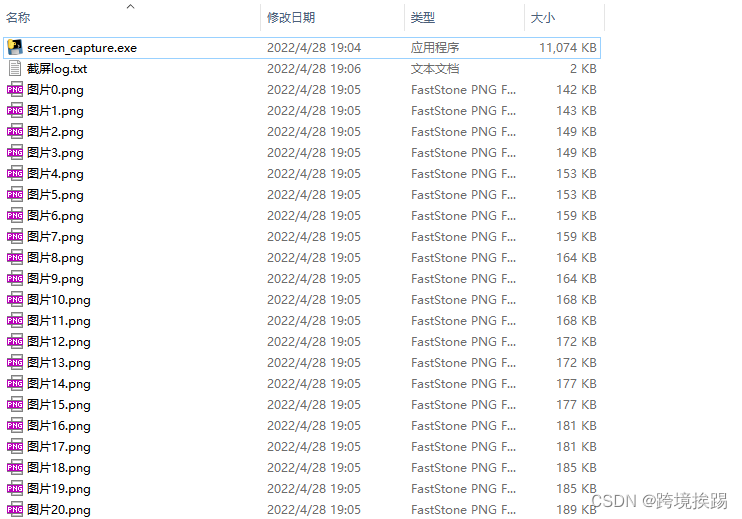Click the PNG icon of 图片6.png
The height and width of the screenshot is (519, 742).
[x=15, y=216]
